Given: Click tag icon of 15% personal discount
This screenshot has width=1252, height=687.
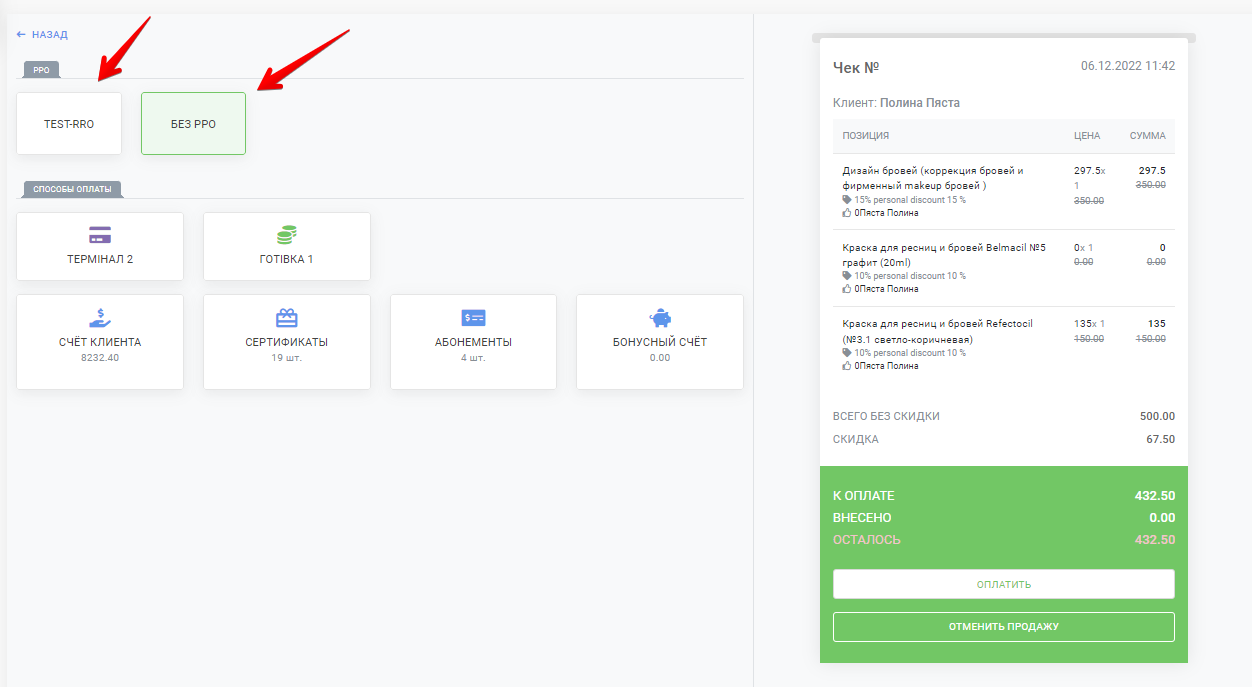Looking at the screenshot, I should coord(847,200).
